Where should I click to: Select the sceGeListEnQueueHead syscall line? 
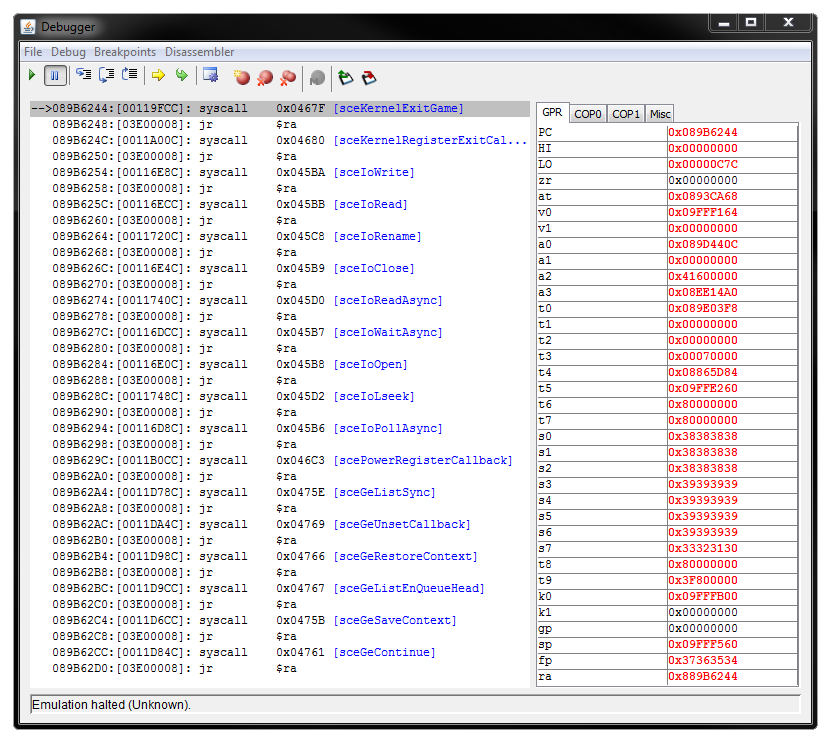(280, 589)
